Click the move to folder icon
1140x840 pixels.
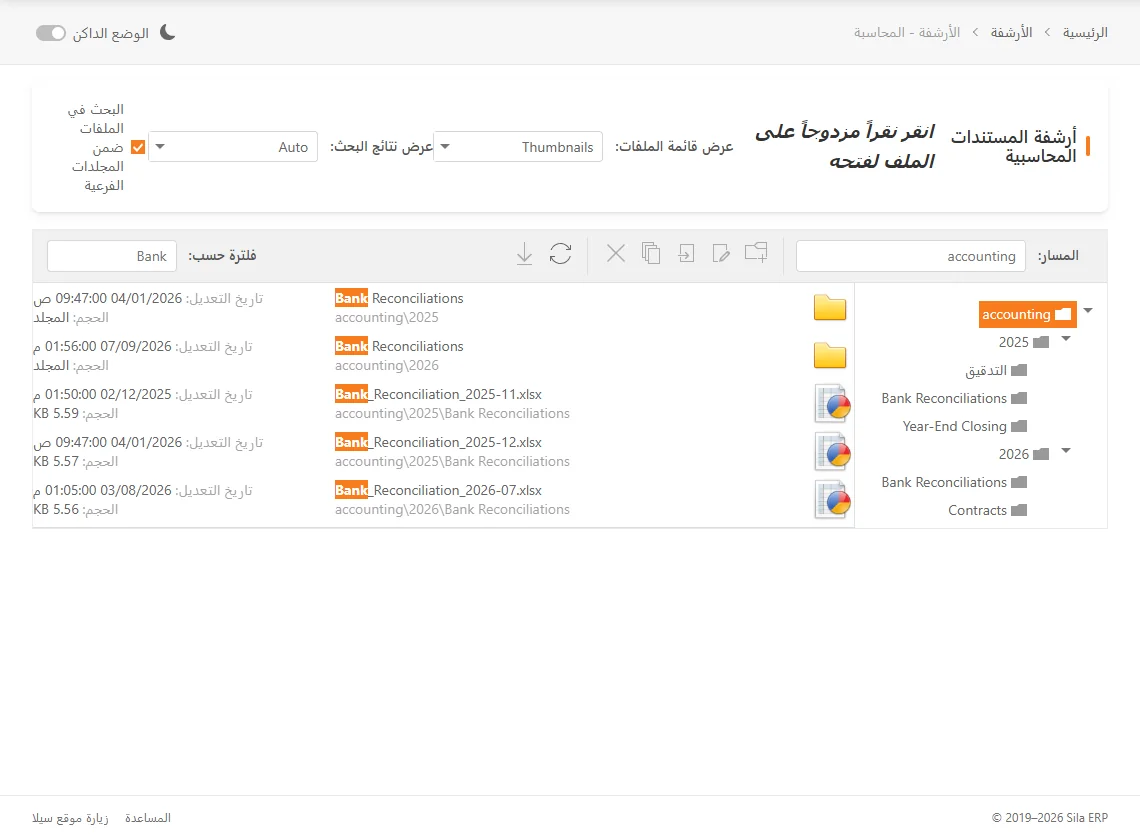686,253
